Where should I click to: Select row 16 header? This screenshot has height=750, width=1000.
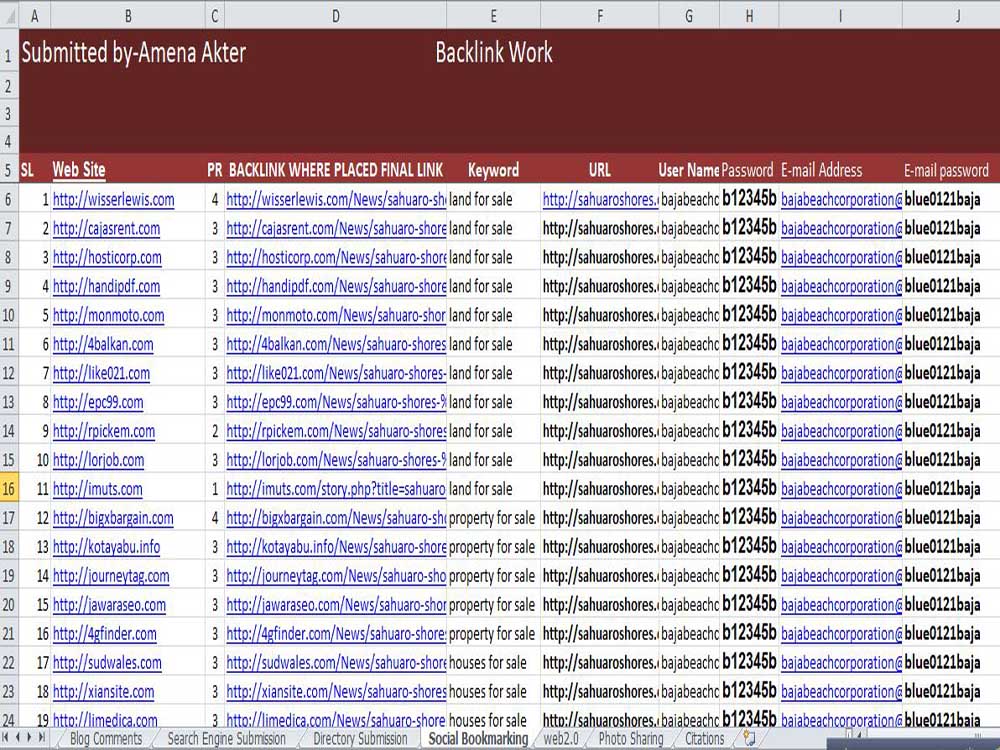click(9, 489)
